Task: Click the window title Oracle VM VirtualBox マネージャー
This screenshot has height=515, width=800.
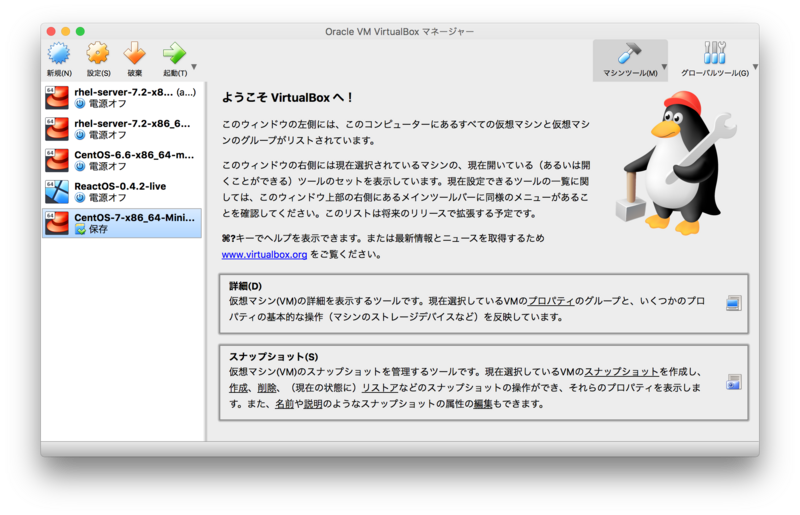Action: click(399, 32)
